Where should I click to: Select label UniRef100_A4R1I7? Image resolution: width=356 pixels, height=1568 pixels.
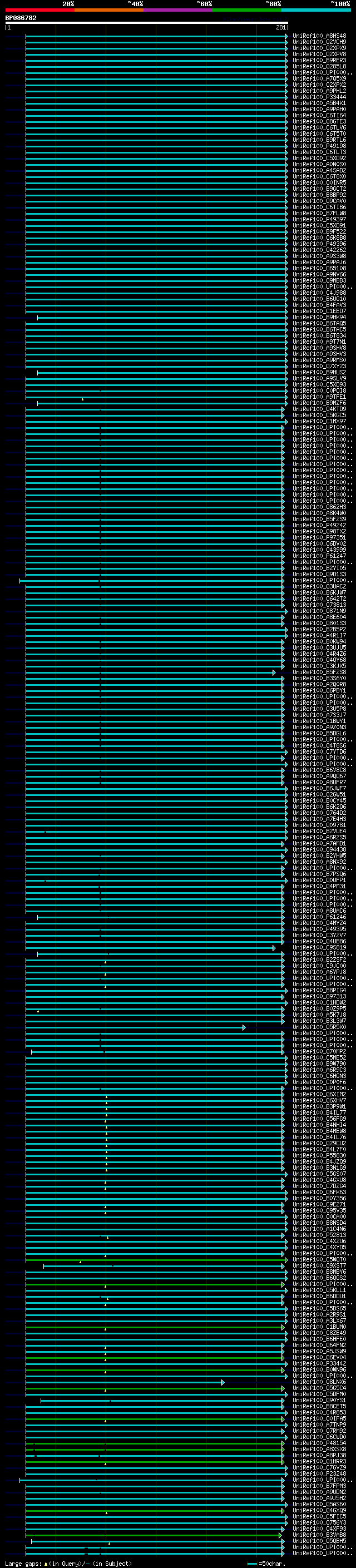click(319, 635)
